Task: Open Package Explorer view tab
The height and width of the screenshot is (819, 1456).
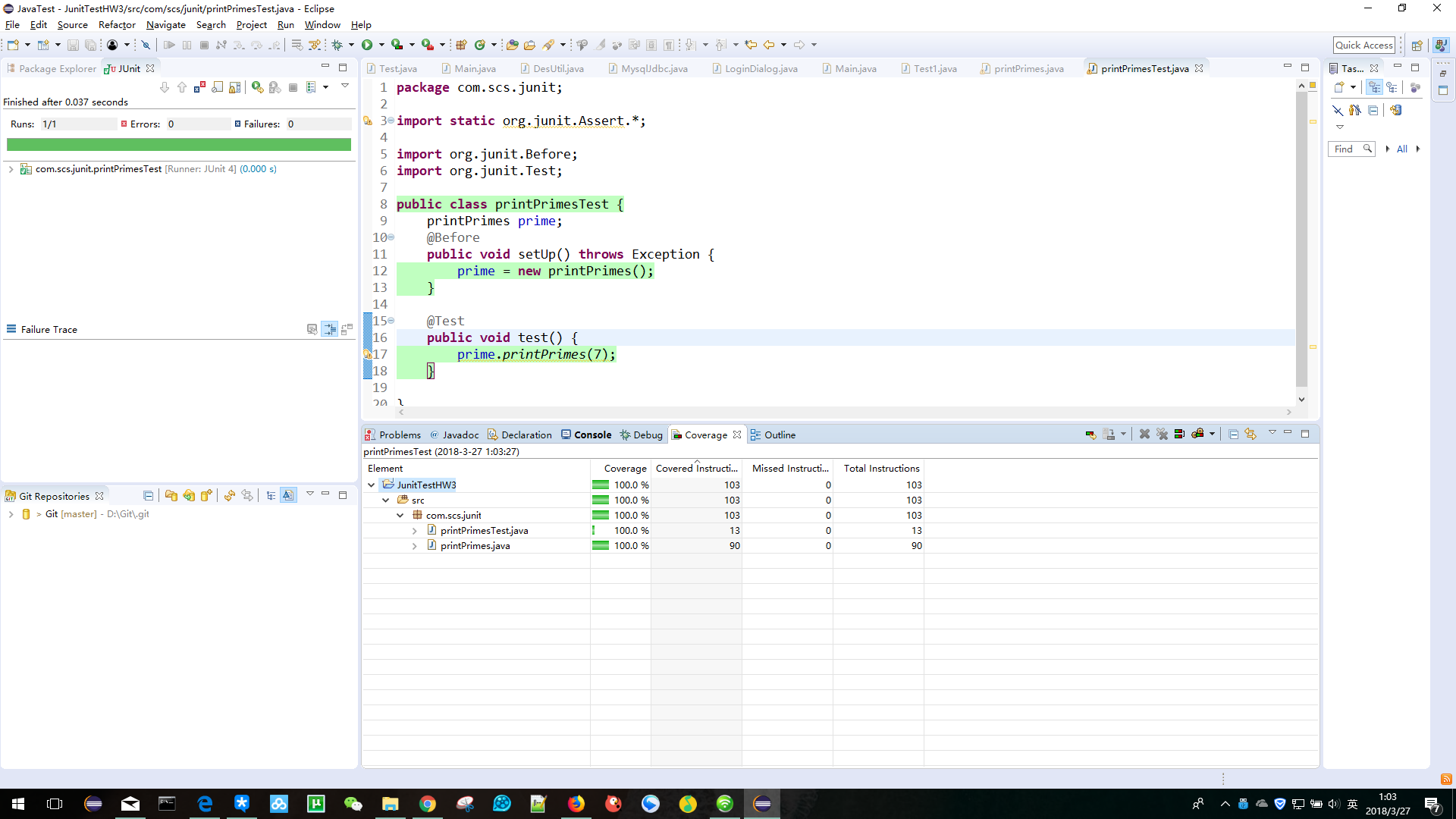Action: (57, 69)
